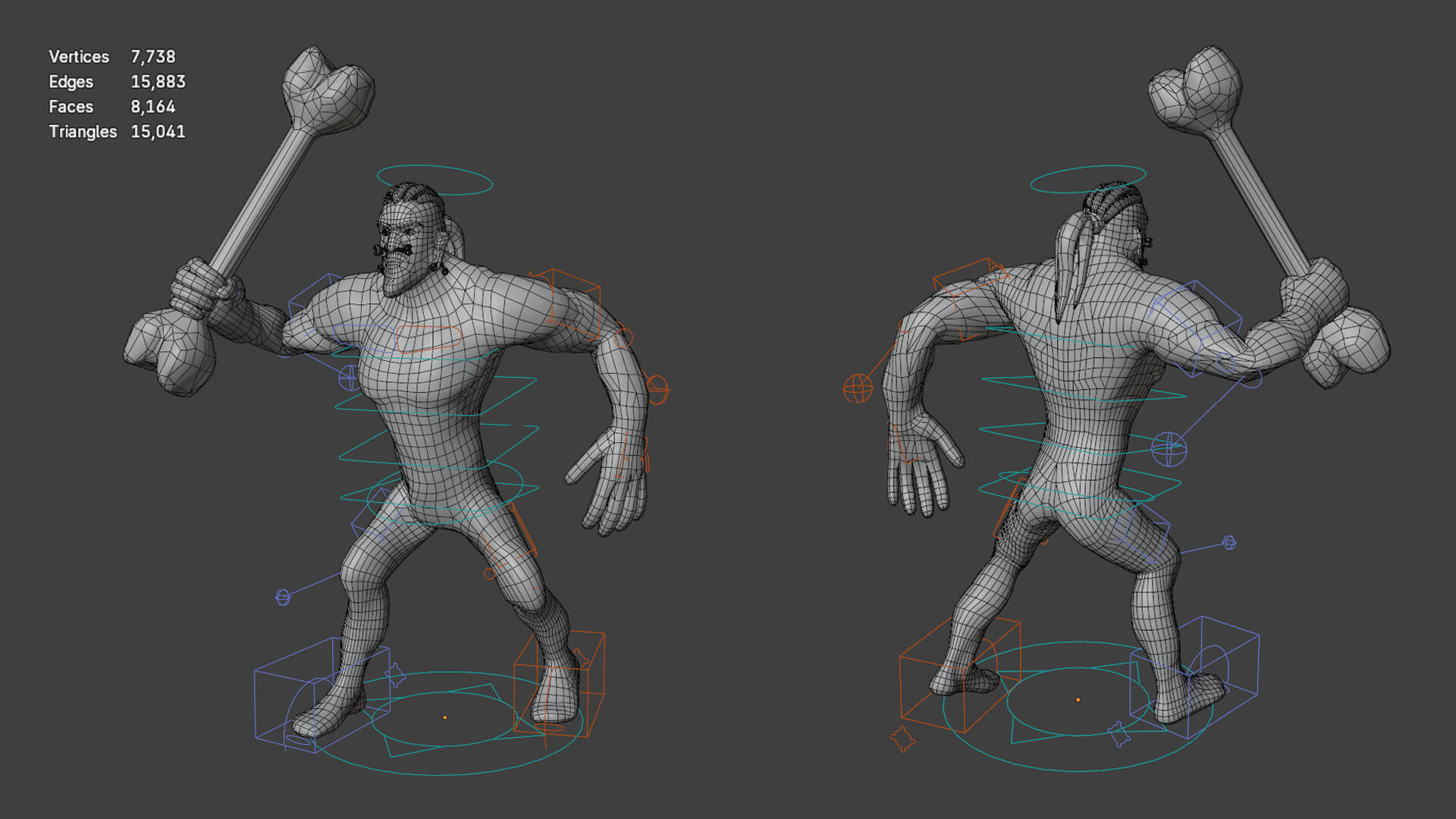Click the Vertices count 7,738
Screen dimensions: 1456x819
tap(152, 57)
